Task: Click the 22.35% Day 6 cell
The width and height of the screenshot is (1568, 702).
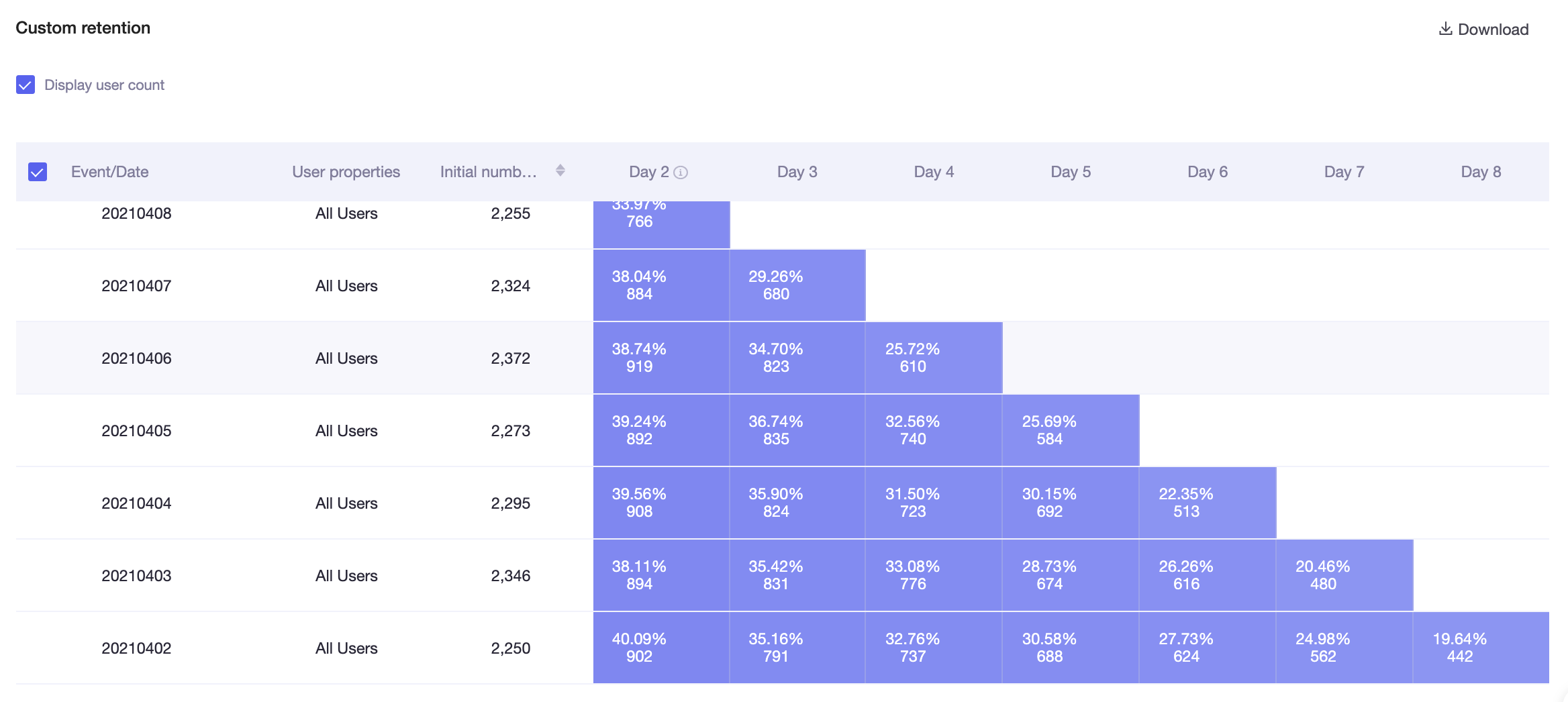Action: click(x=1208, y=503)
